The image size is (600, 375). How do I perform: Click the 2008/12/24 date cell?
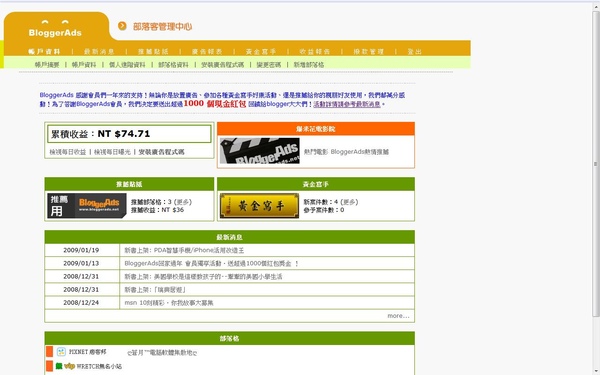[x=81, y=303]
